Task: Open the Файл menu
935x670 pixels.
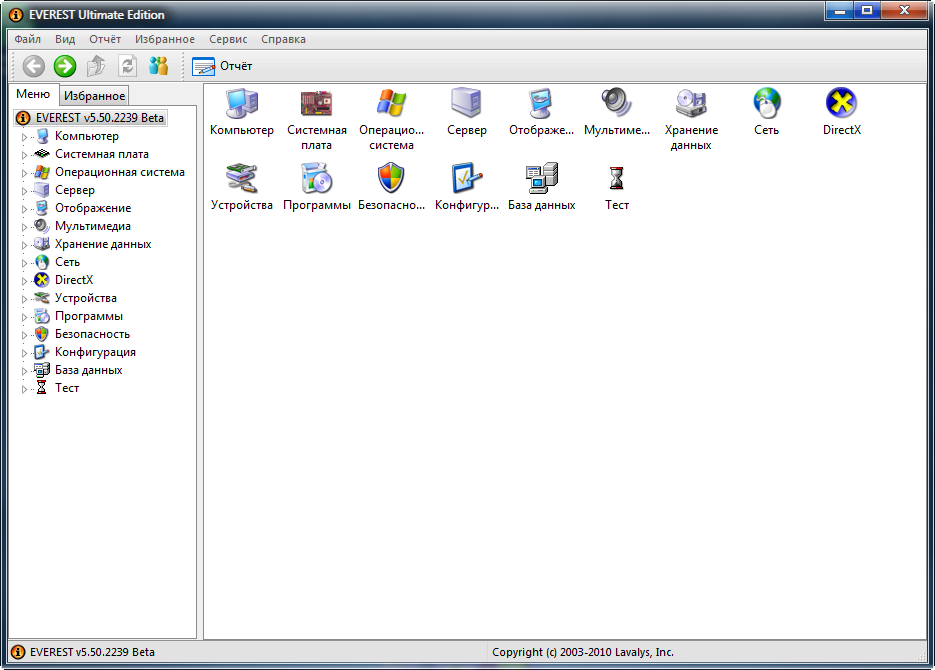Action: (27, 39)
